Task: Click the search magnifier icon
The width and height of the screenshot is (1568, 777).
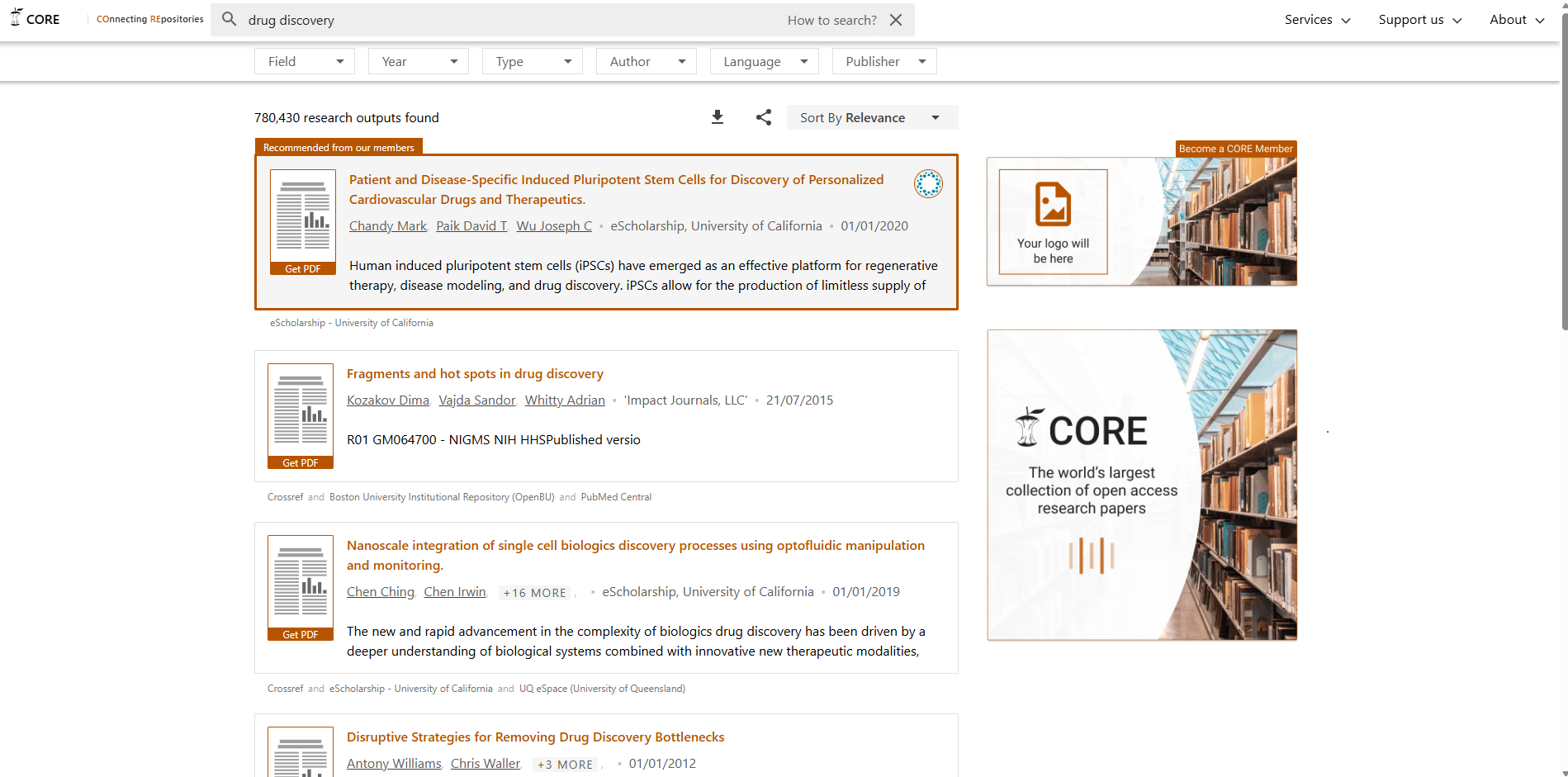Action: pos(230,20)
